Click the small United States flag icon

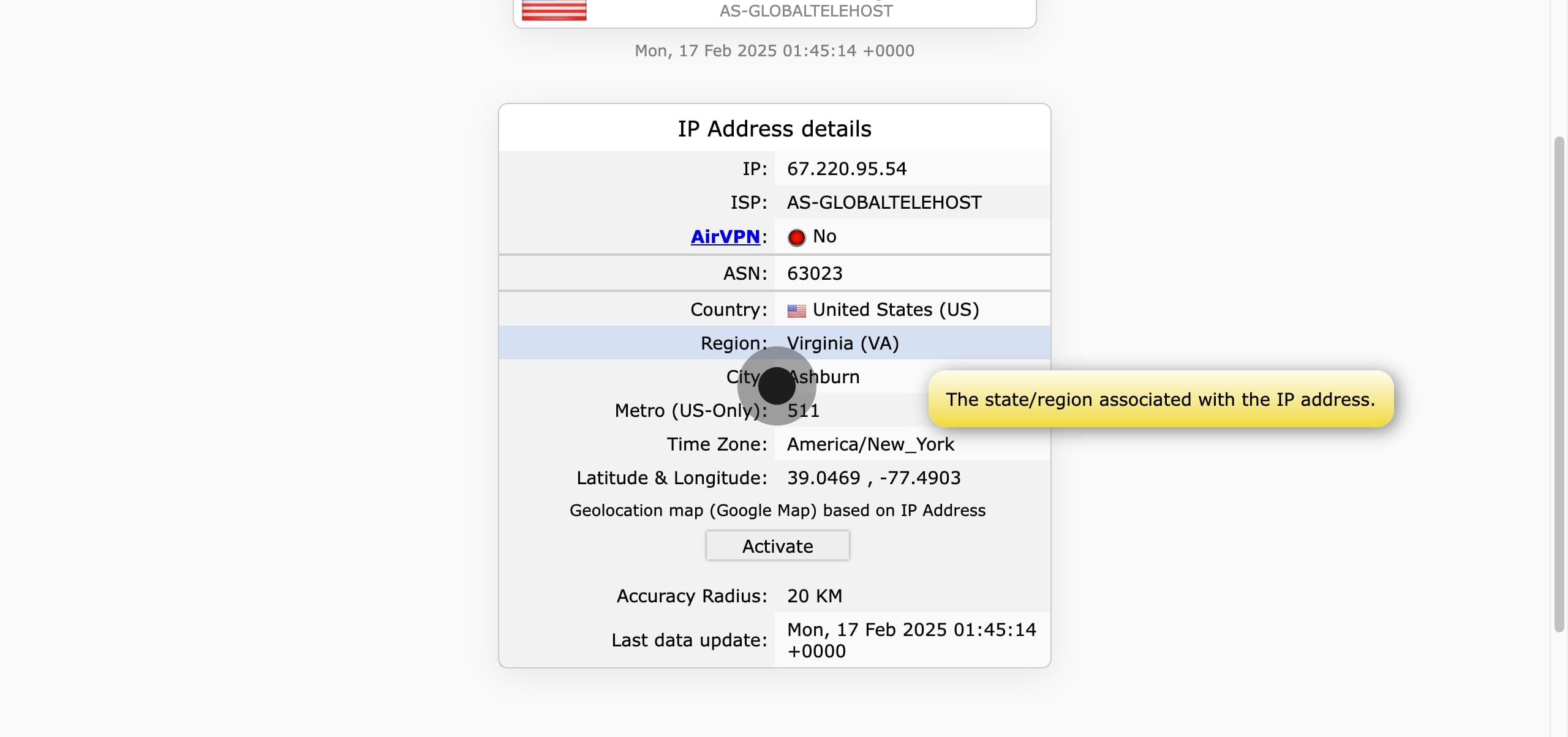pos(796,311)
